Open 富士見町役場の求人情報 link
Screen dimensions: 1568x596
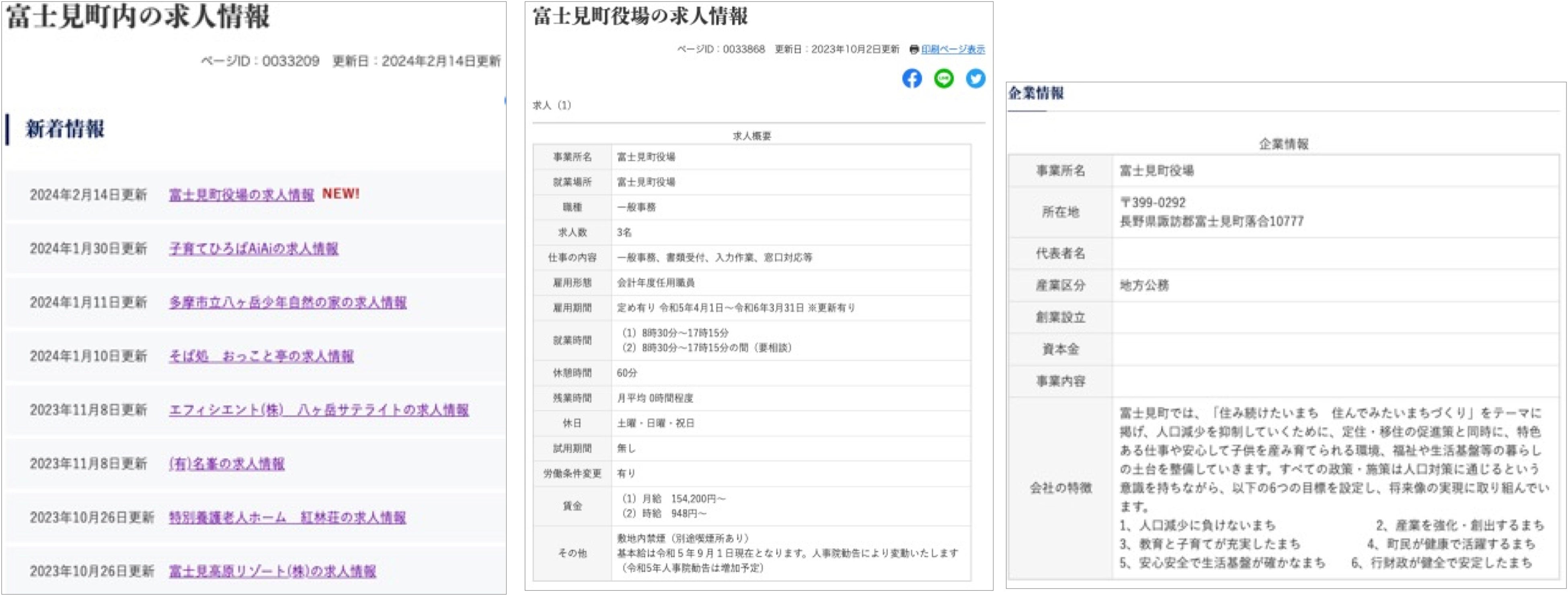241,195
